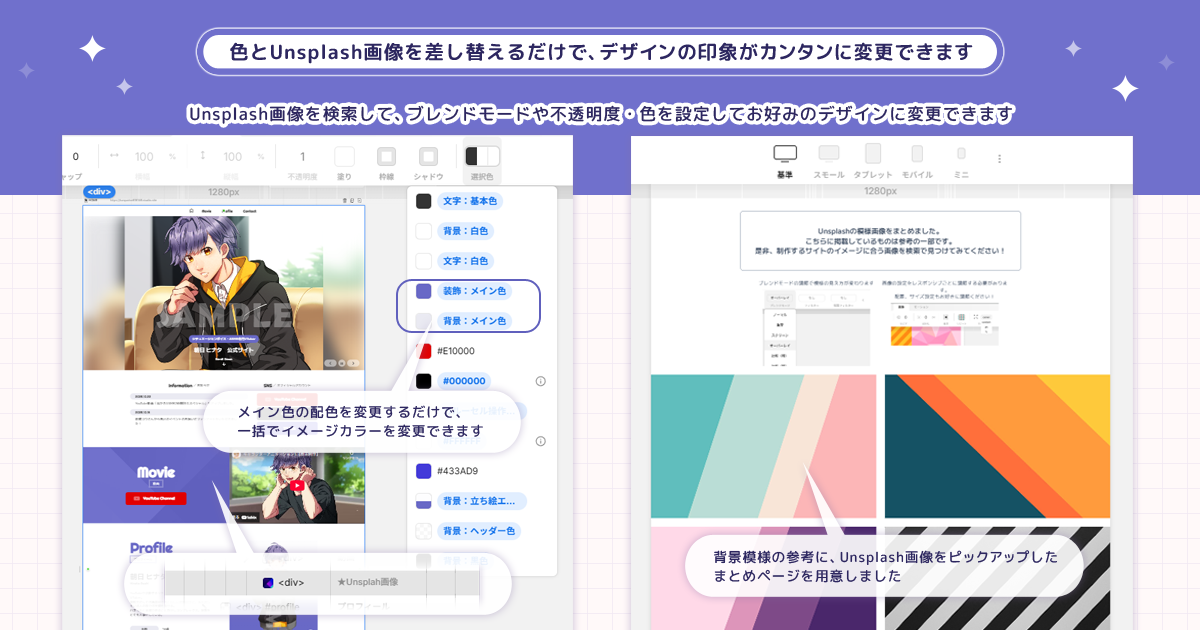Viewport: 1200px width, 630px height.
Task: Select the スモール screen size icon
Action: tap(828, 152)
